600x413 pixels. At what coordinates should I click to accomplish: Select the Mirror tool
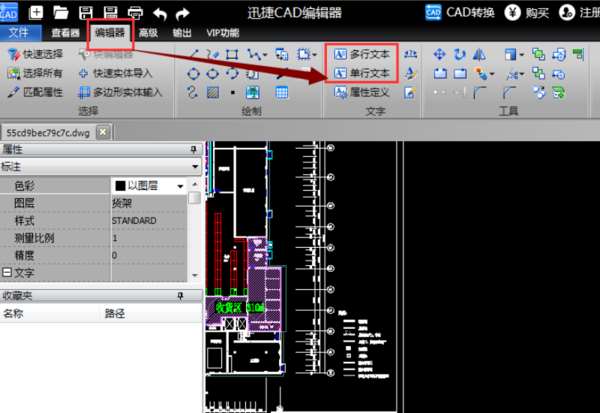479,54
